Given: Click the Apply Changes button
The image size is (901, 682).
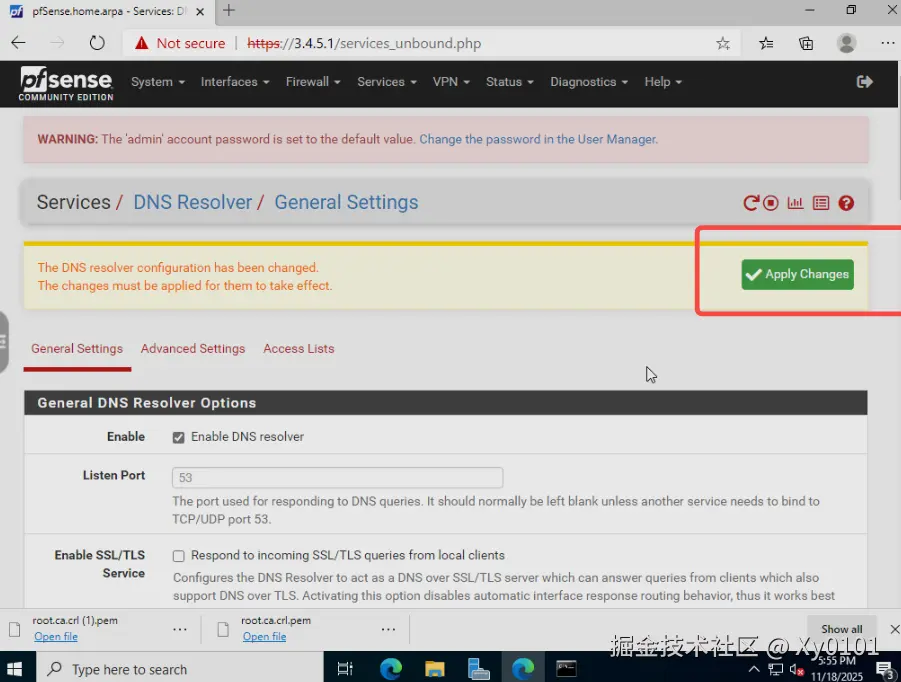Looking at the screenshot, I should point(797,275).
